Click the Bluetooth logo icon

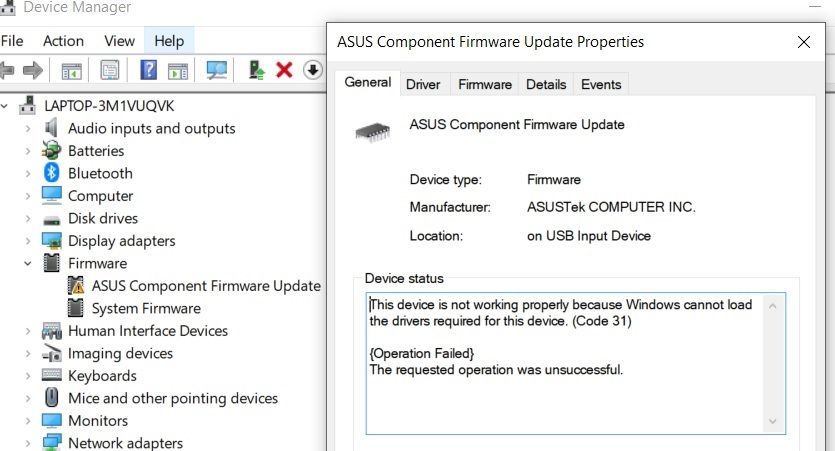click(x=52, y=173)
